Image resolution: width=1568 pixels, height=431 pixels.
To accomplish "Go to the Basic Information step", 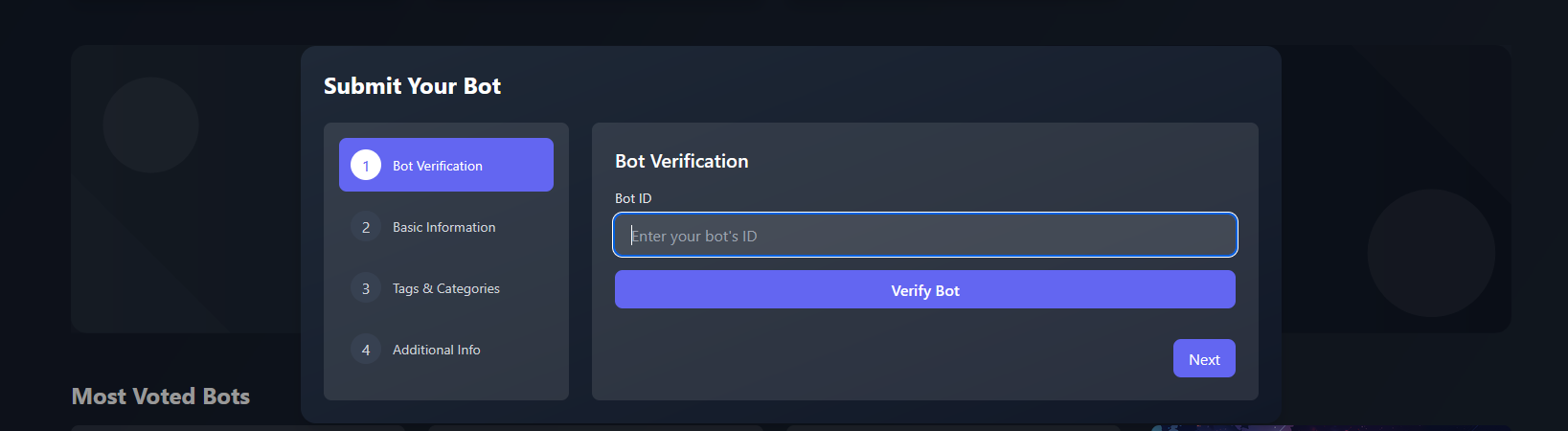I will click(446, 227).
